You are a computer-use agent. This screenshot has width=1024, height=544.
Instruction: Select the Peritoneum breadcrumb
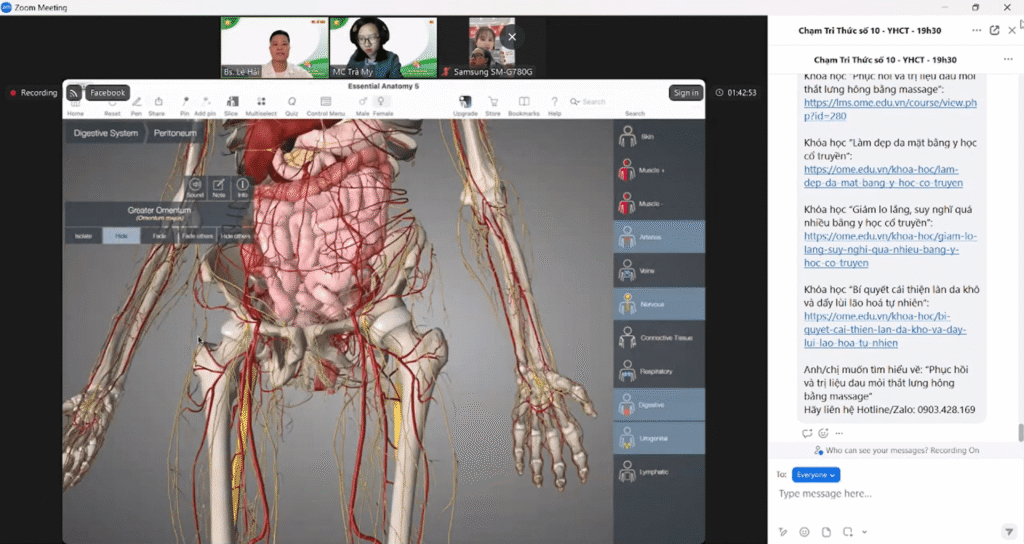[x=175, y=133]
